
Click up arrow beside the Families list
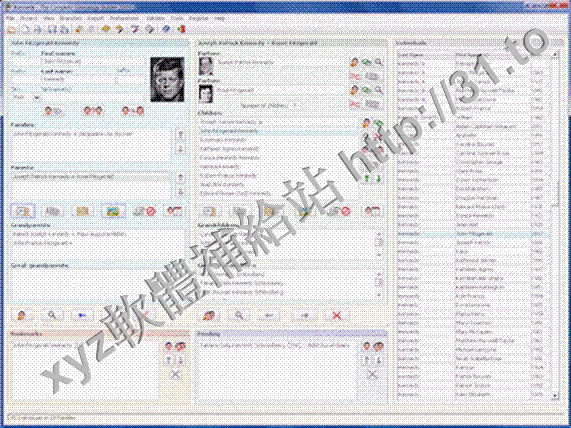click(x=181, y=136)
